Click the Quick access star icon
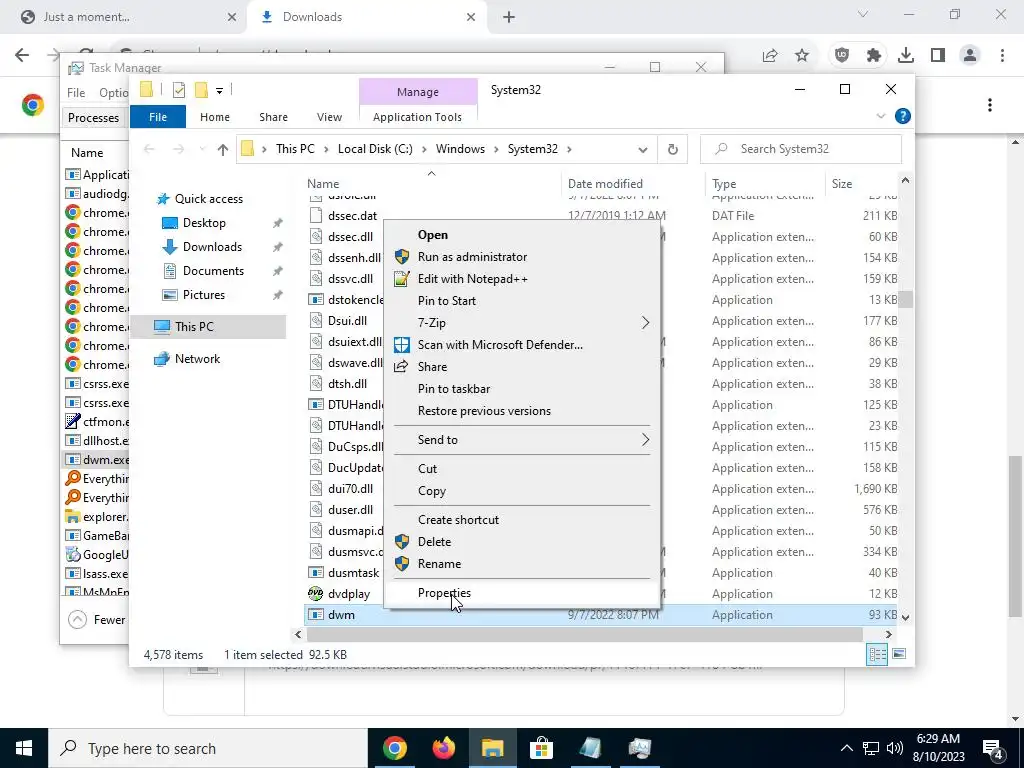Screen dimensions: 1024x768 coord(163,199)
